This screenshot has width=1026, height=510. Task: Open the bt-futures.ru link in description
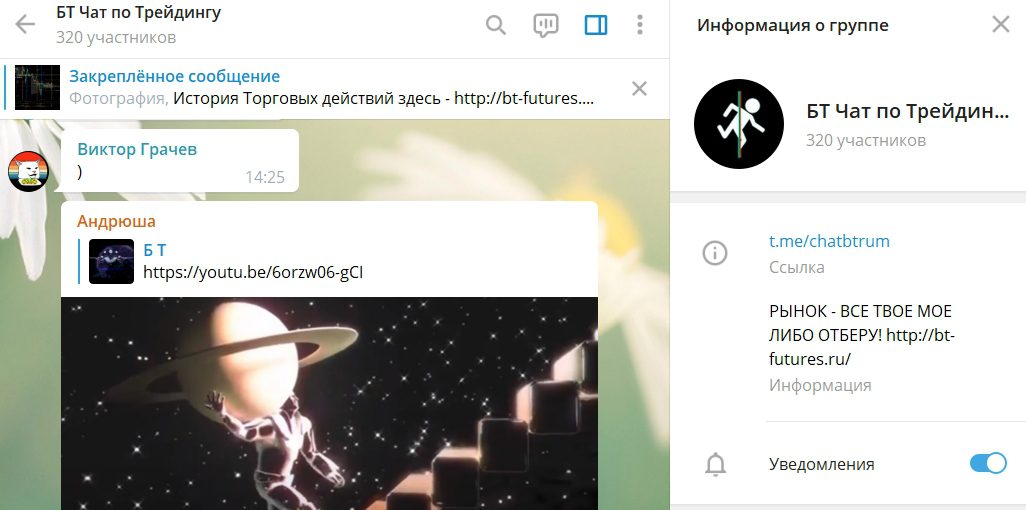coord(862,347)
